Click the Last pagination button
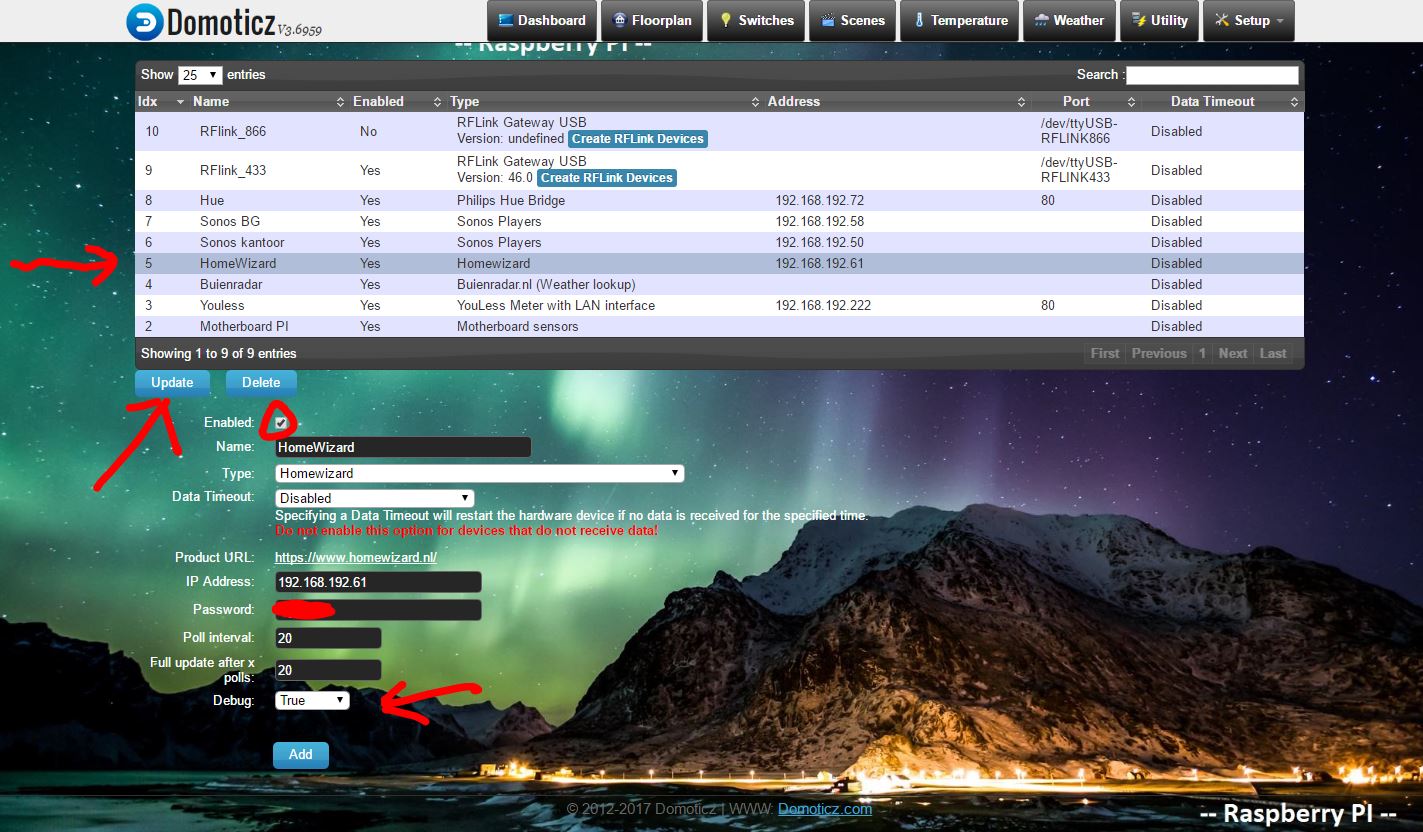Image resolution: width=1423 pixels, height=832 pixels. click(1273, 353)
